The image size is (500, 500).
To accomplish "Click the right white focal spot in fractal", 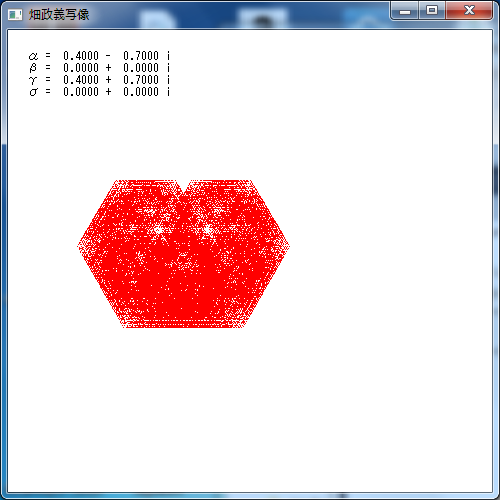I will coord(207,229).
